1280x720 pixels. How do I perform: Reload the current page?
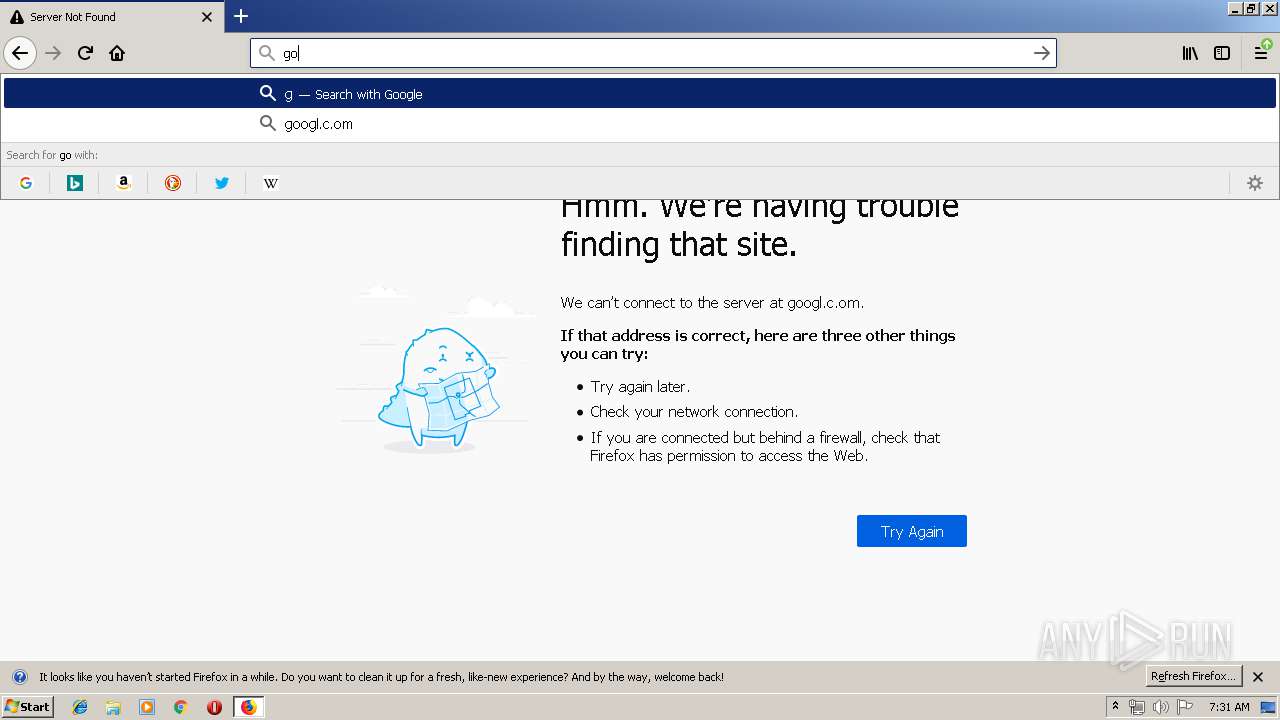coord(85,53)
